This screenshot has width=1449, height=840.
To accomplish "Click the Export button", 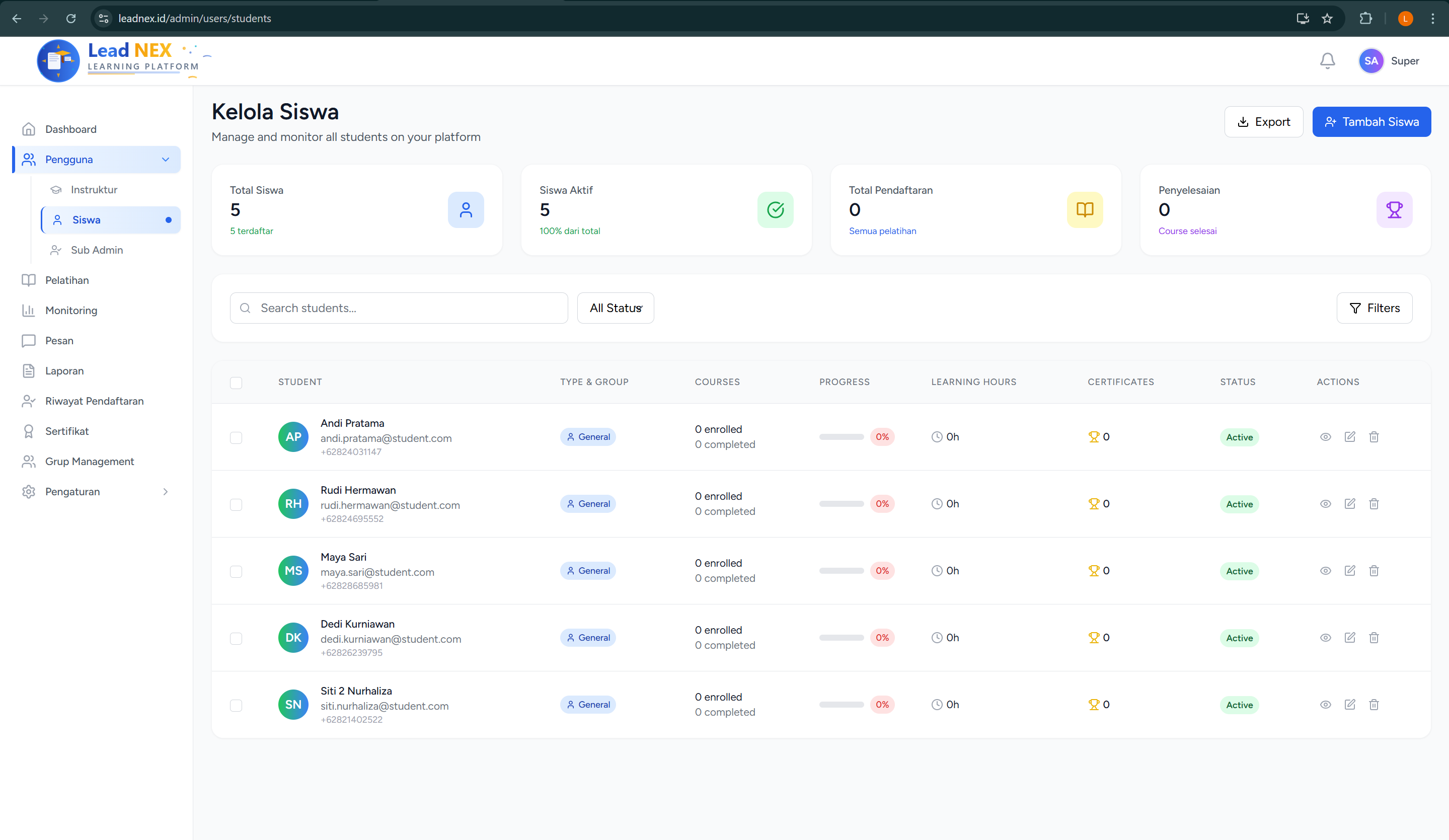I will 1263,122.
